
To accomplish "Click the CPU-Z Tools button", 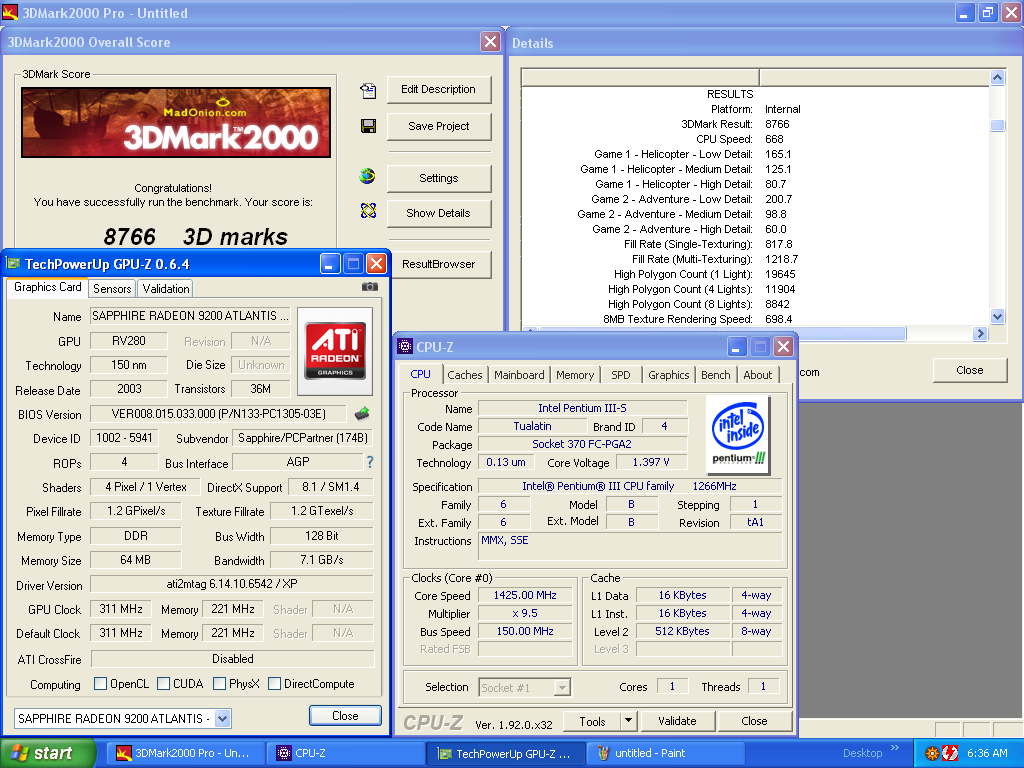I will tap(592, 721).
